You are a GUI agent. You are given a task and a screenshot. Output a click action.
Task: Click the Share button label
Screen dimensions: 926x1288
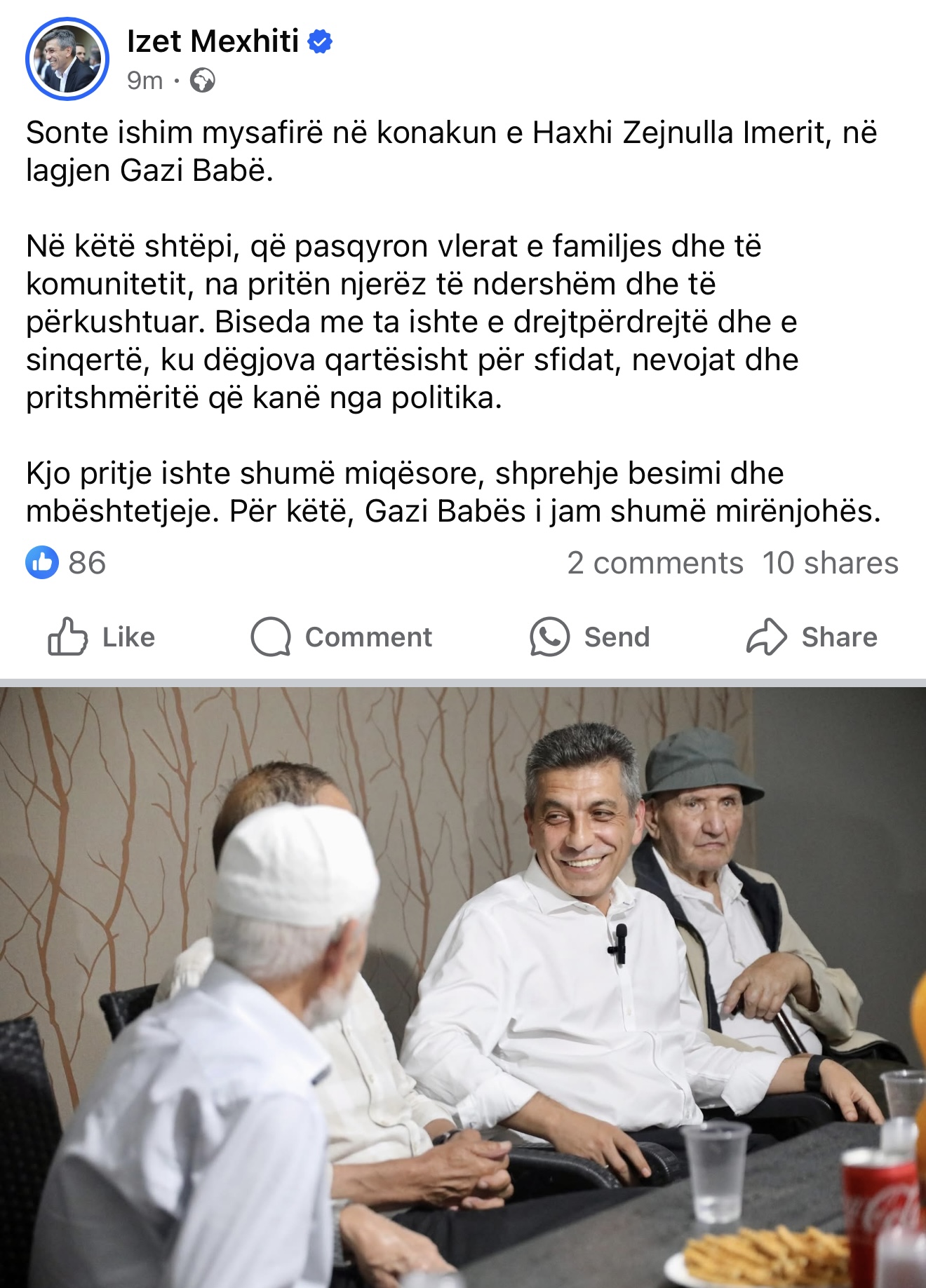(839, 637)
